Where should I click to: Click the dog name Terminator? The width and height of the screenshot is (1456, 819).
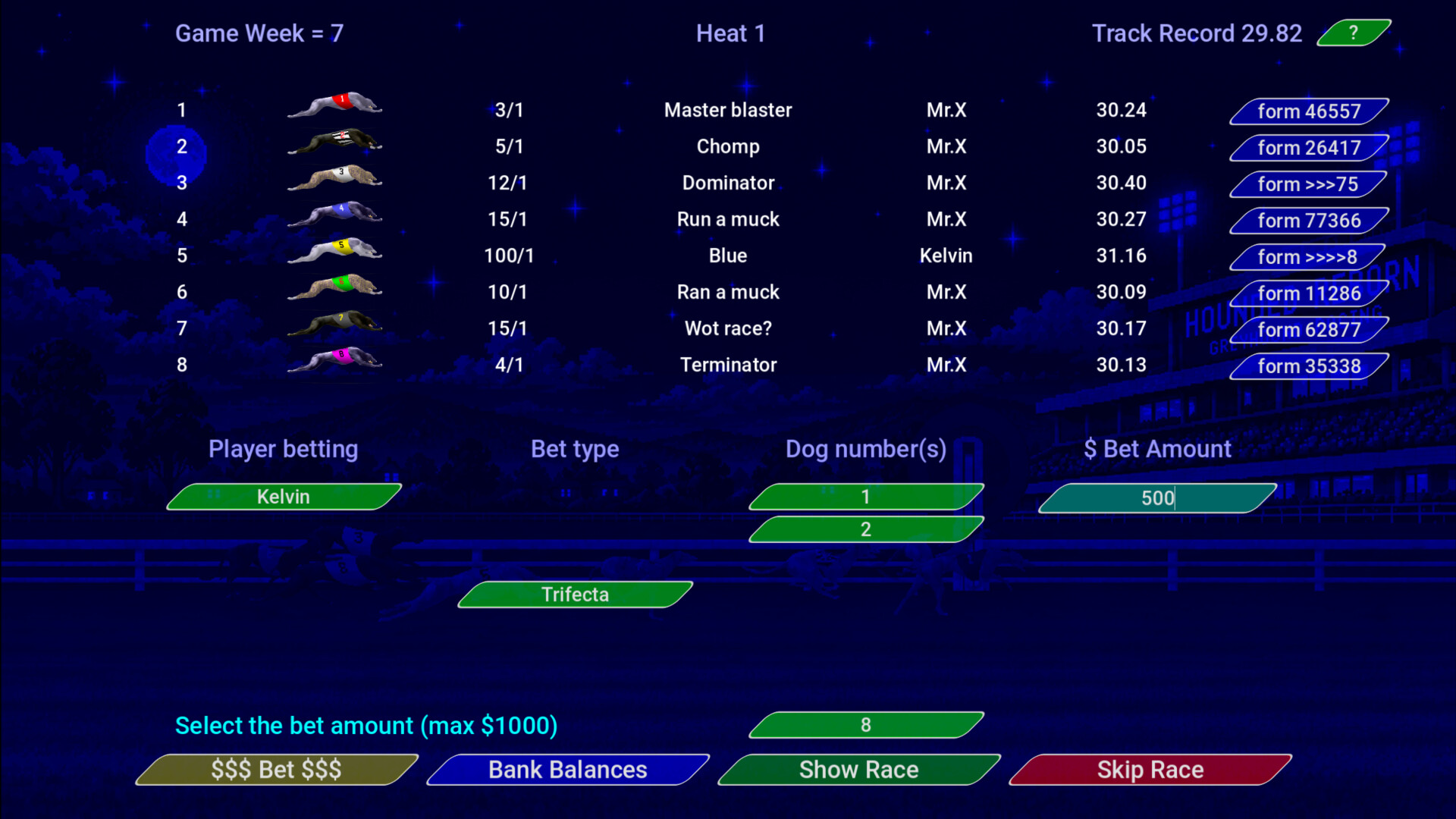pos(728,365)
